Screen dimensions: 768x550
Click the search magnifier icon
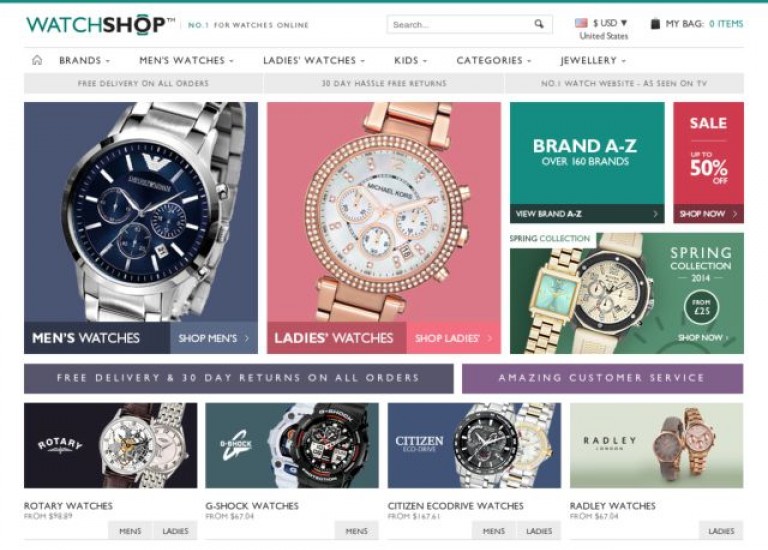click(x=539, y=24)
